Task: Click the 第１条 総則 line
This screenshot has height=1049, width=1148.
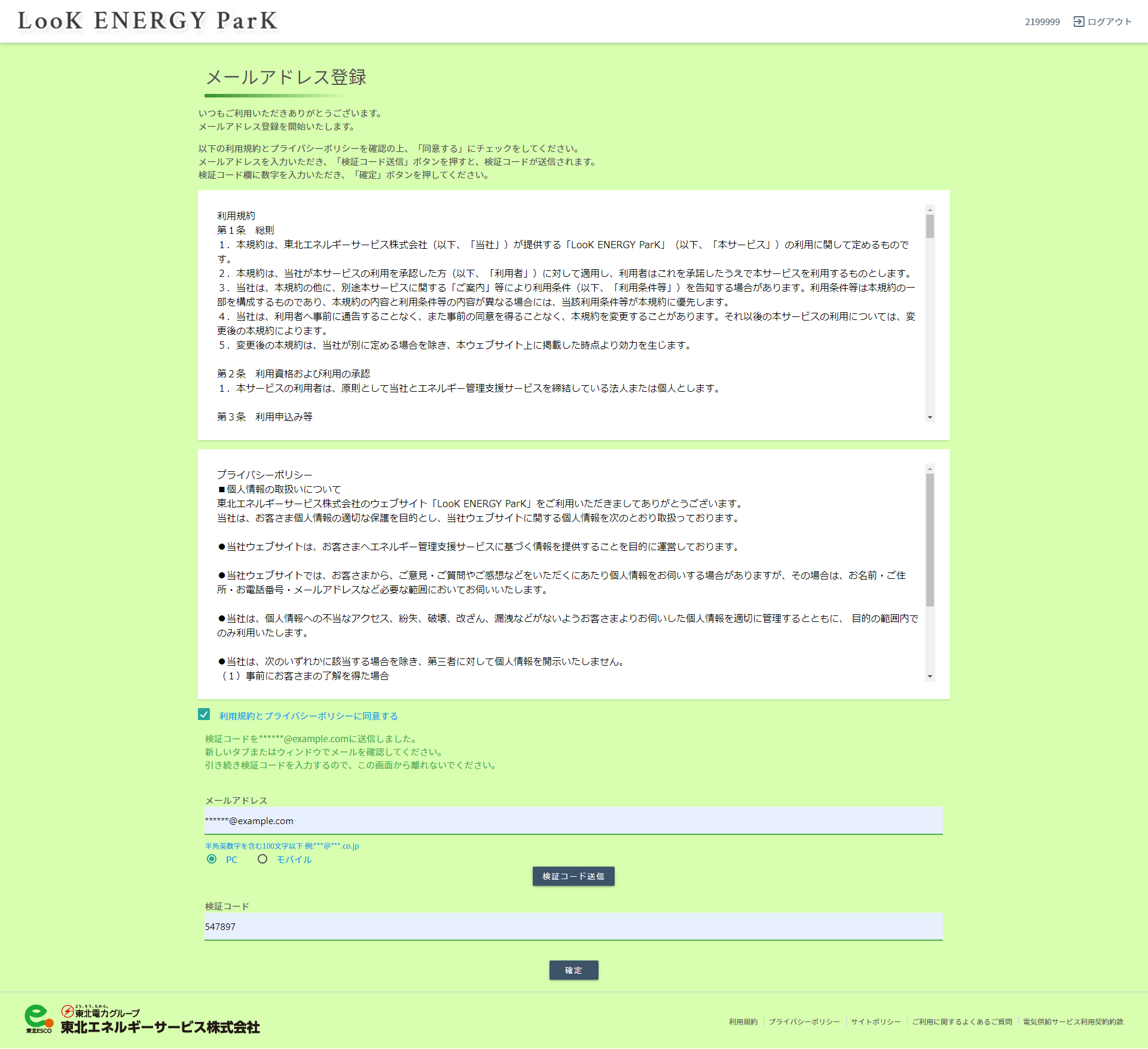Action: coord(246,230)
